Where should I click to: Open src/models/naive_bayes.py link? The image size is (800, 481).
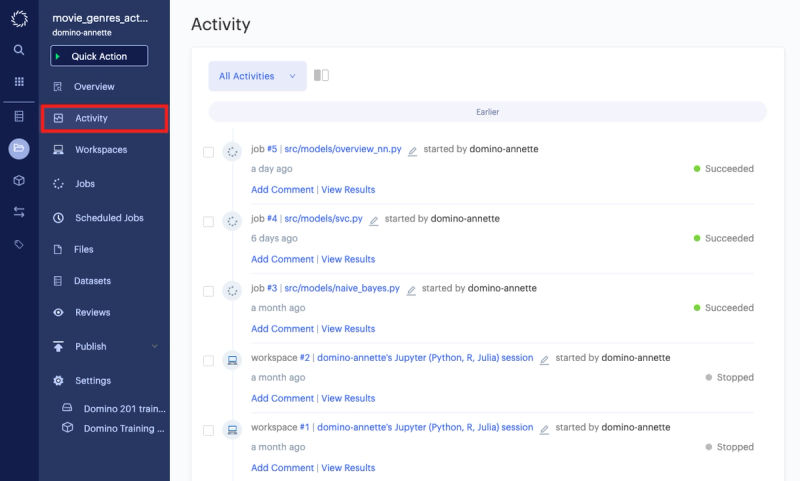point(342,288)
